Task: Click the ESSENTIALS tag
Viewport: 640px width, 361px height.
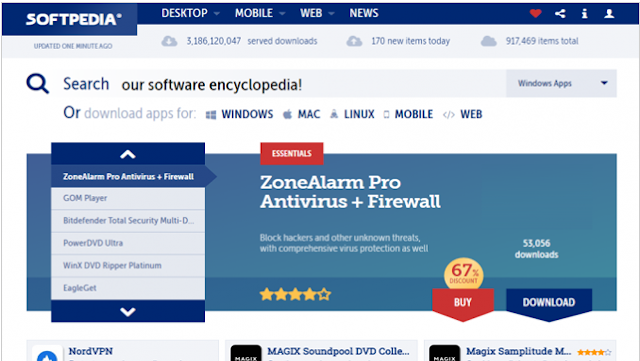Action: 292,154
